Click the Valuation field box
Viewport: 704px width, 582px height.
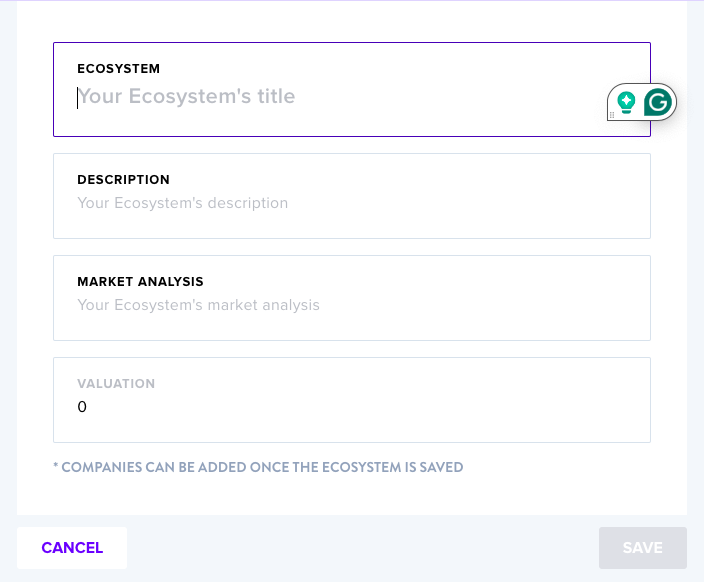click(352, 400)
